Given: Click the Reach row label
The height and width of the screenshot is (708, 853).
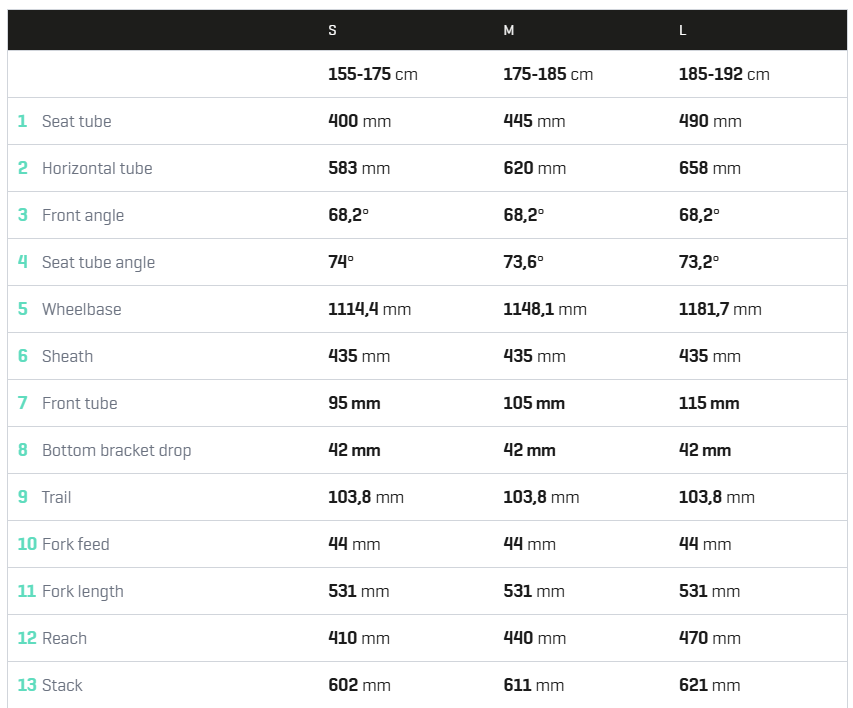Looking at the screenshot, I should click(x=64, y=638).
